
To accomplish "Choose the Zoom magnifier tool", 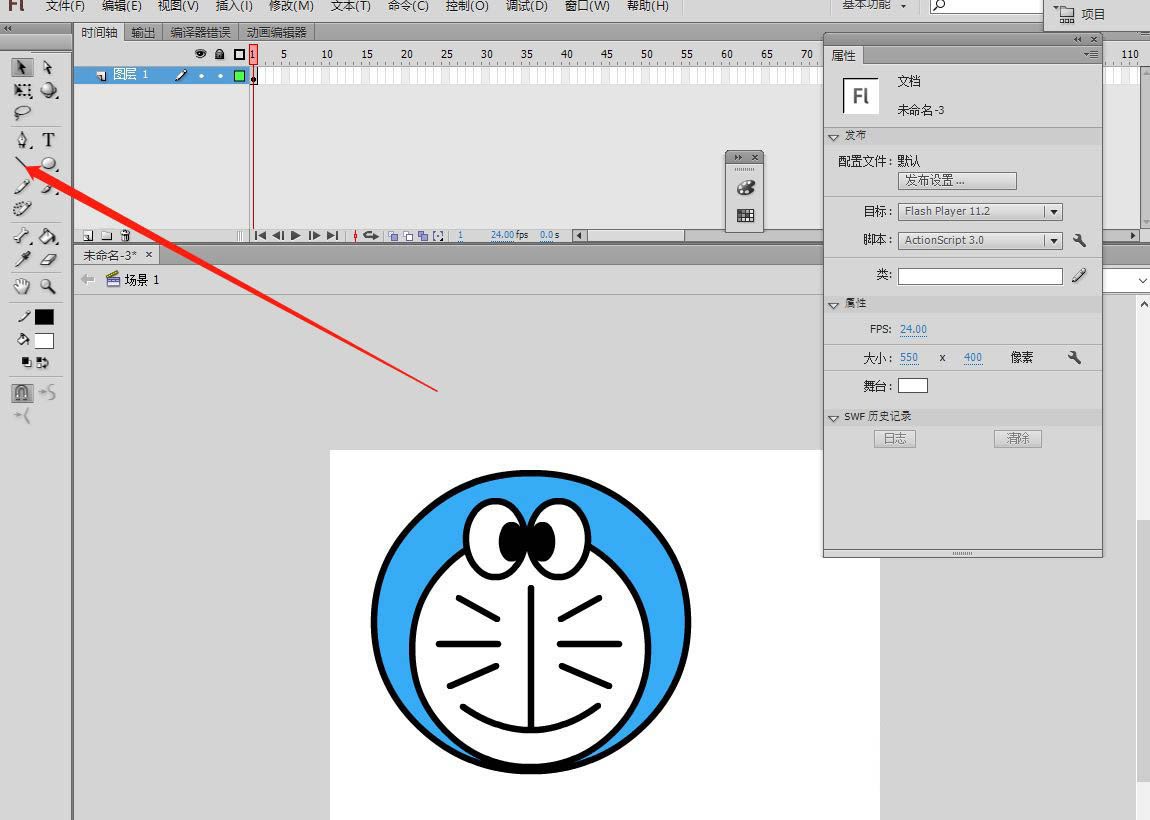I will pyautogui.click(x=48, y=286).
